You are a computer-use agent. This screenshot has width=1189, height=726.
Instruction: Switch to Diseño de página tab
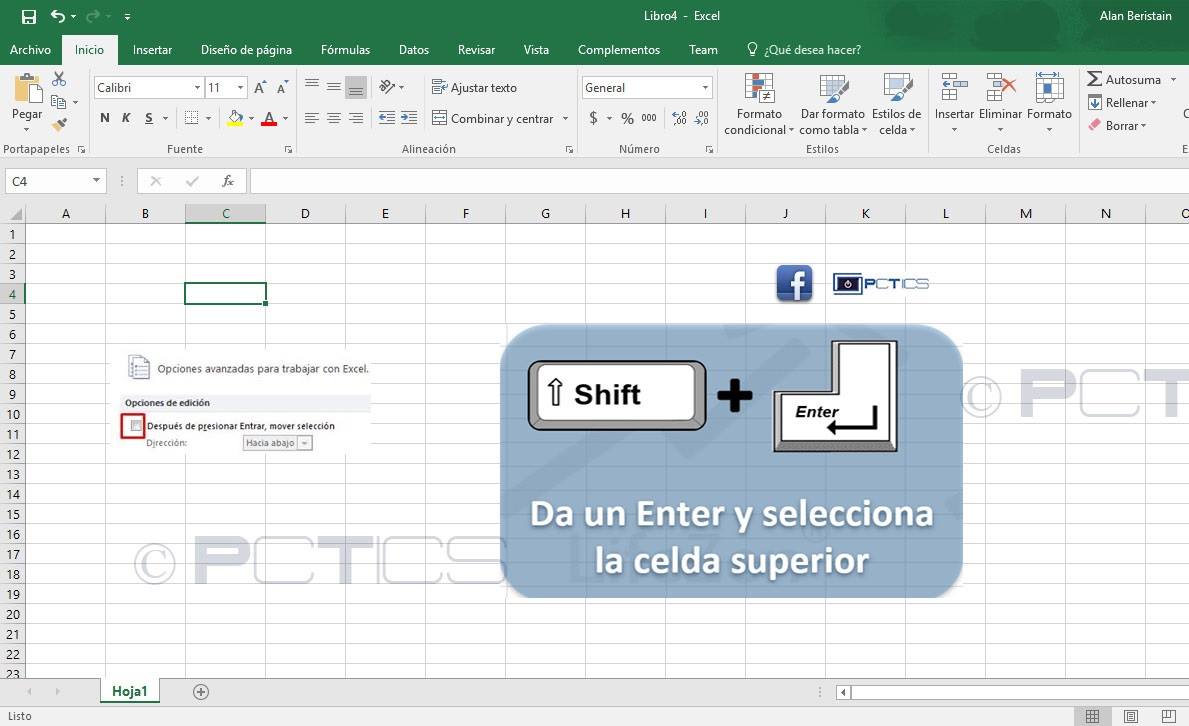[x=246, y=49]
